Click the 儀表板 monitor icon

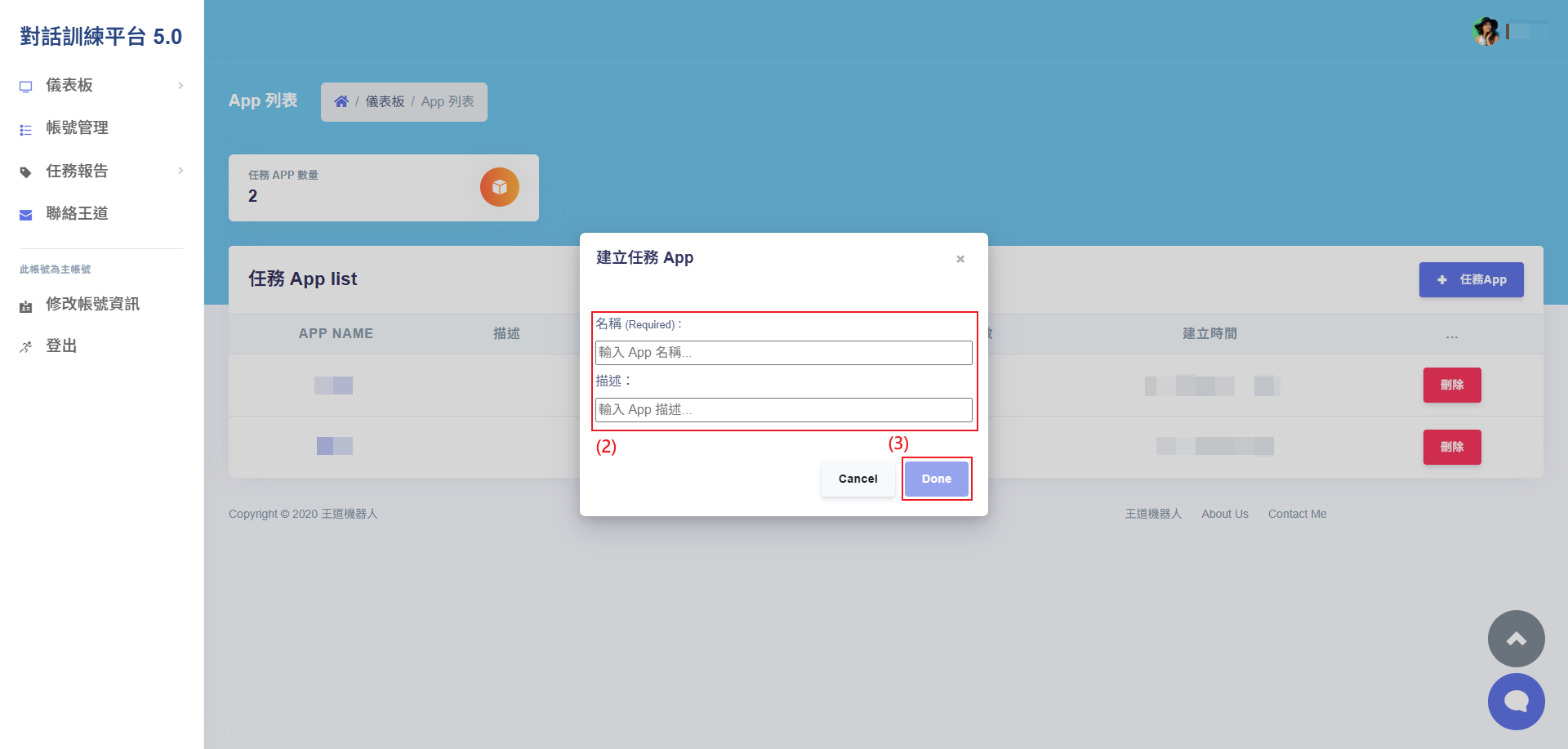pyautogui.click(x=26, y=87)
